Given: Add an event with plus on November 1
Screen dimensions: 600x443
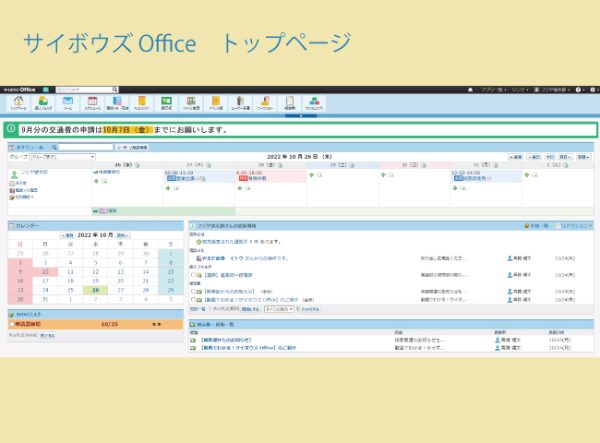Looking at the screenshot, I should 527,175.
